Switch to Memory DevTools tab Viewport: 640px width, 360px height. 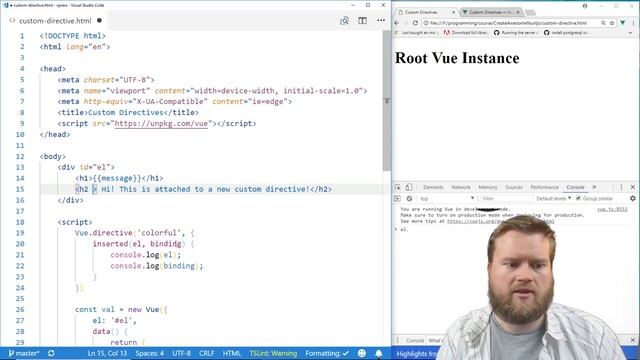tap(488, 187)
